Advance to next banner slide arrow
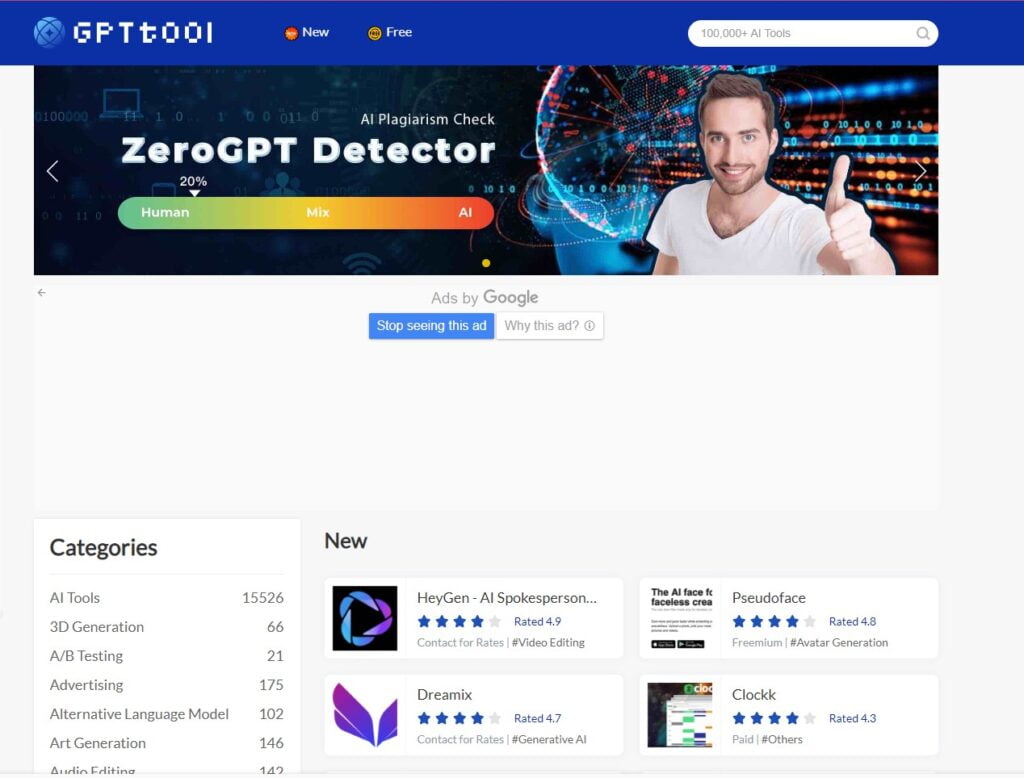This screenshot has height=778, width=1024. (x=920, y=171)
